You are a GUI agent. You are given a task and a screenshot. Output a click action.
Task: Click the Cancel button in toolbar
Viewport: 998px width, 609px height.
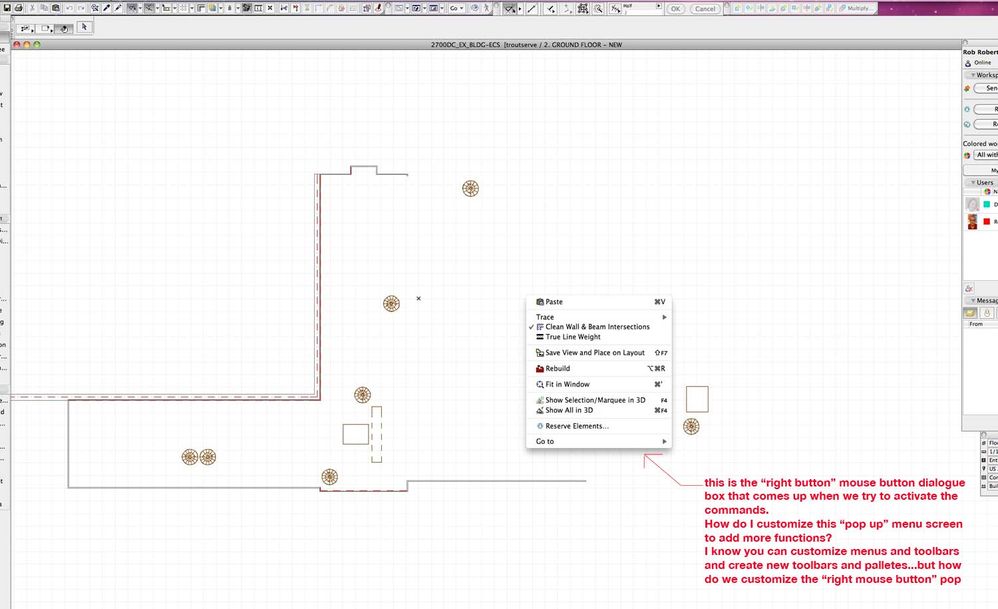(705, 9)
